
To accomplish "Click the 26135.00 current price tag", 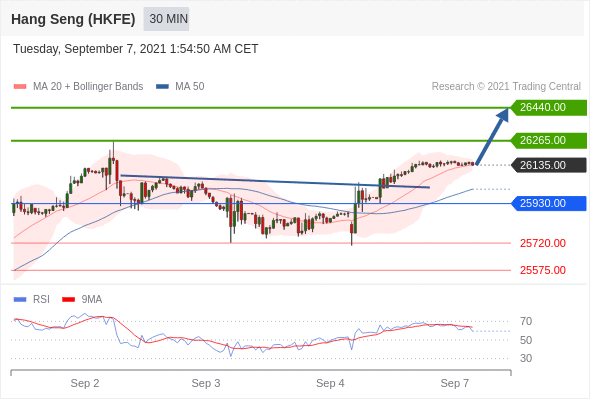I will [x=548, y=165].
